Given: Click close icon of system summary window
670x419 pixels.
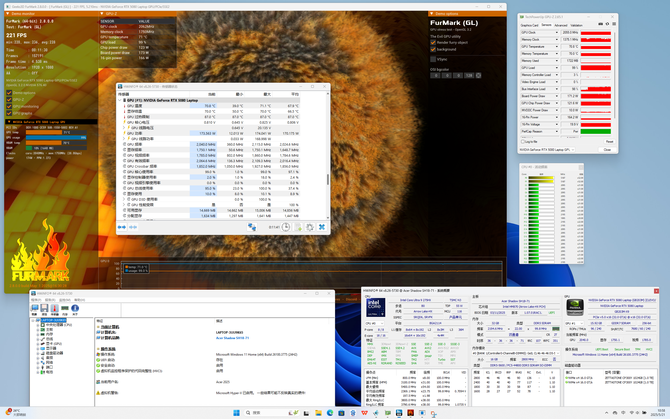Looking at the screenshot, I should tap(656, 291).
